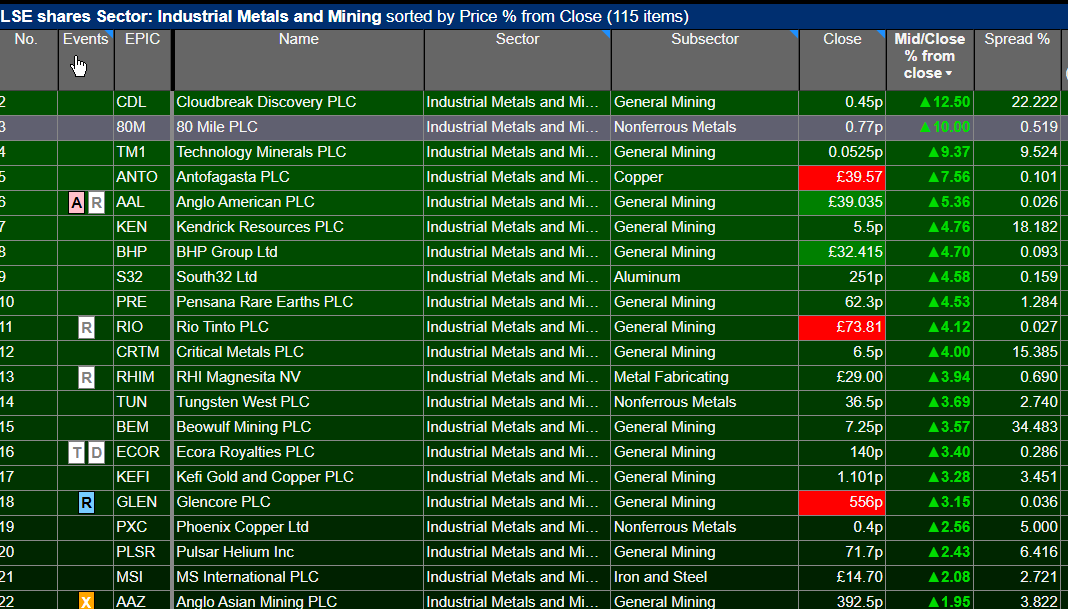The width and height of the screenshot is (1068, 609).
Task: Click the Antofagasta red close price £39.57
Action: point(842,177)
